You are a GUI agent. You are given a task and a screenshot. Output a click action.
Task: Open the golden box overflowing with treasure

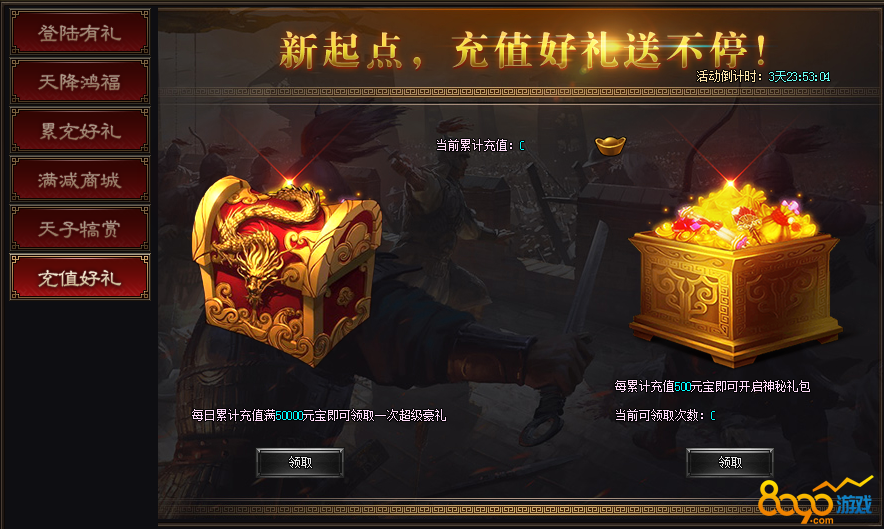pos(735,273)
